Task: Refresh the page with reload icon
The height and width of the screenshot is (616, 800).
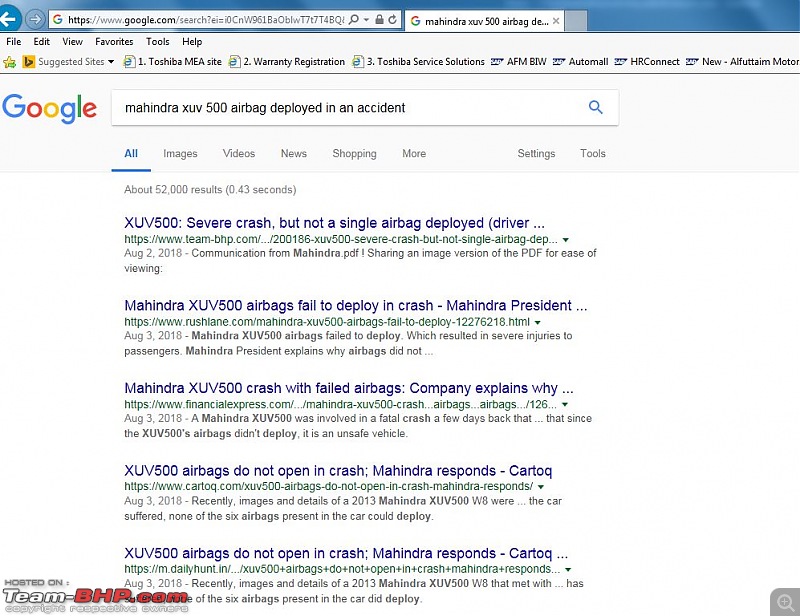Action: point(392,19)
